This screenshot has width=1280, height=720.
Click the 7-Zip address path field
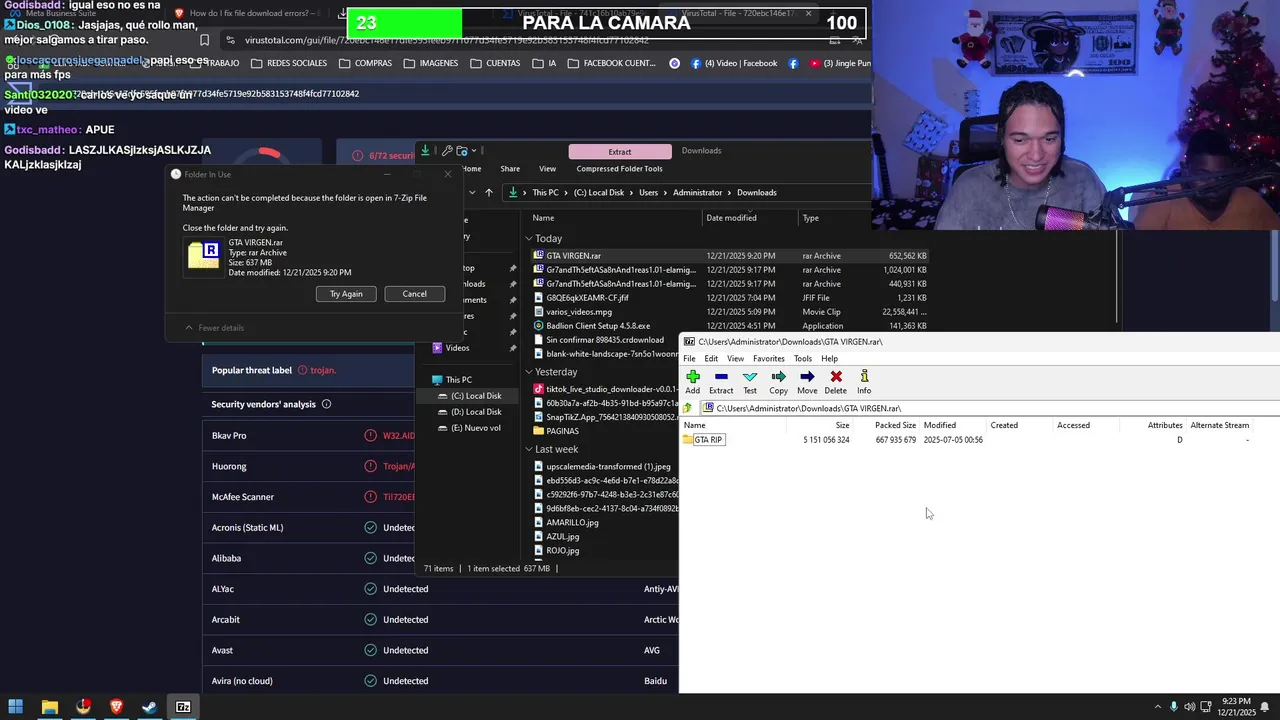pos(990,408)
